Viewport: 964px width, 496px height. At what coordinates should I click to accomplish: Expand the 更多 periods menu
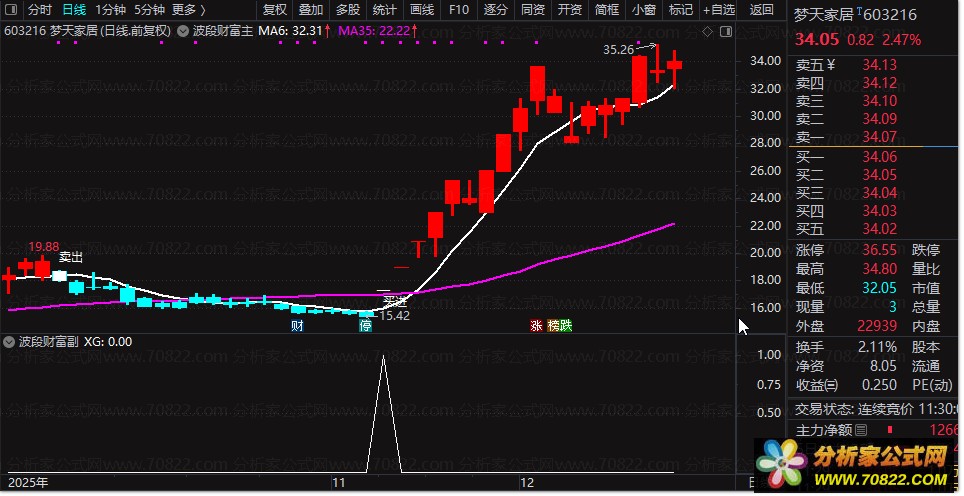(189, 10)
